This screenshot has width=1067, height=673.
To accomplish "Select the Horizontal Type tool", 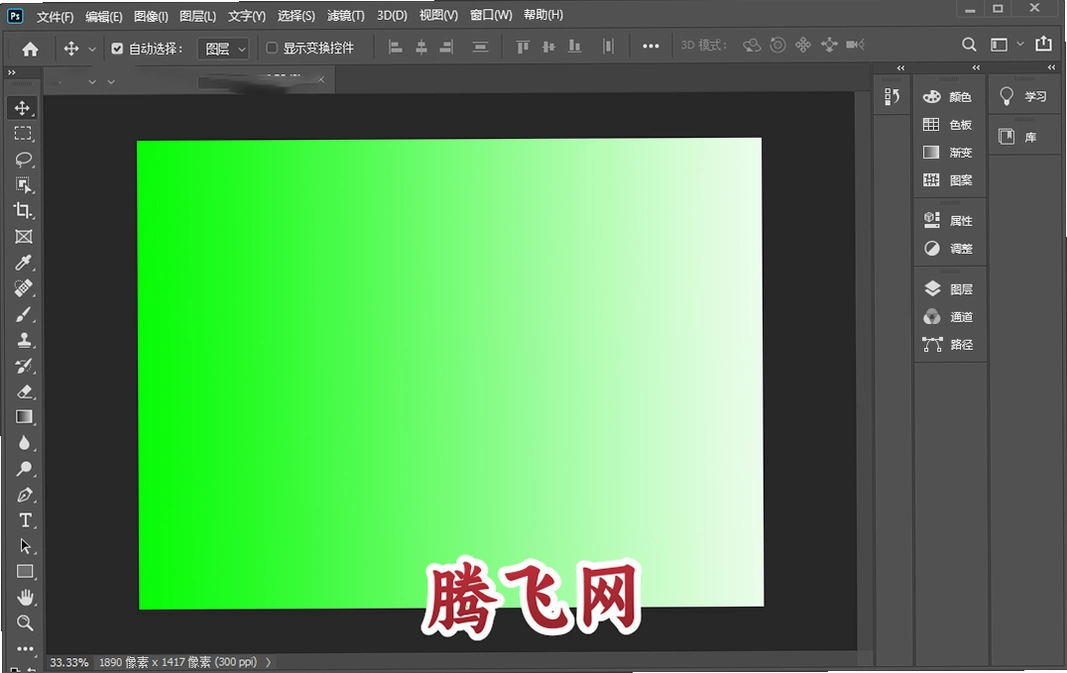I will (24, 521).
